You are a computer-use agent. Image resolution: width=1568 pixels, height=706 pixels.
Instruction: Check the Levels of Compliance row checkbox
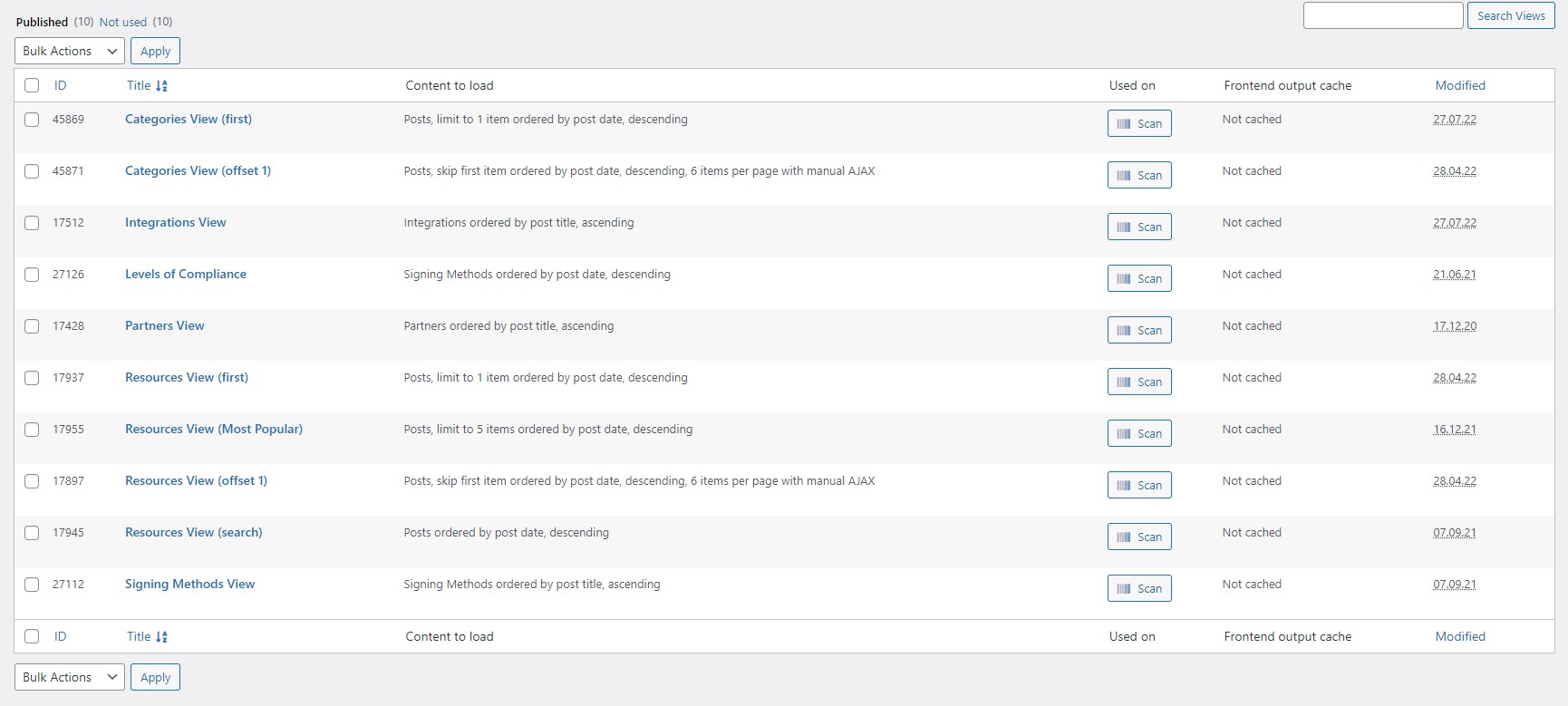click(x=32, y=275)
